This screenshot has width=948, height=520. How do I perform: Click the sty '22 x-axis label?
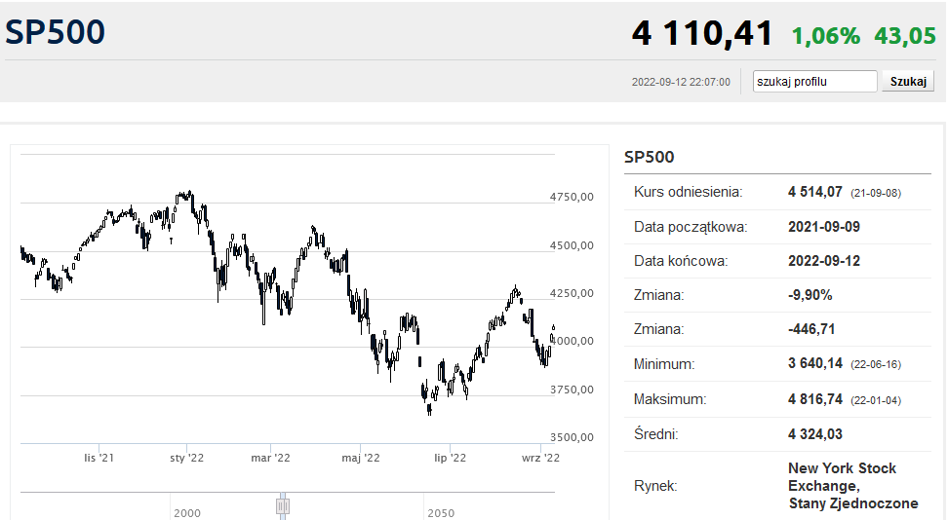186,458
